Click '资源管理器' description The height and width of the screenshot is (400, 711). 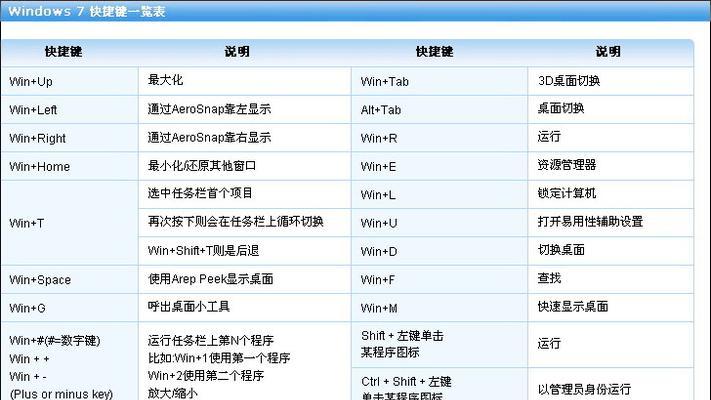tap(567, 165)
